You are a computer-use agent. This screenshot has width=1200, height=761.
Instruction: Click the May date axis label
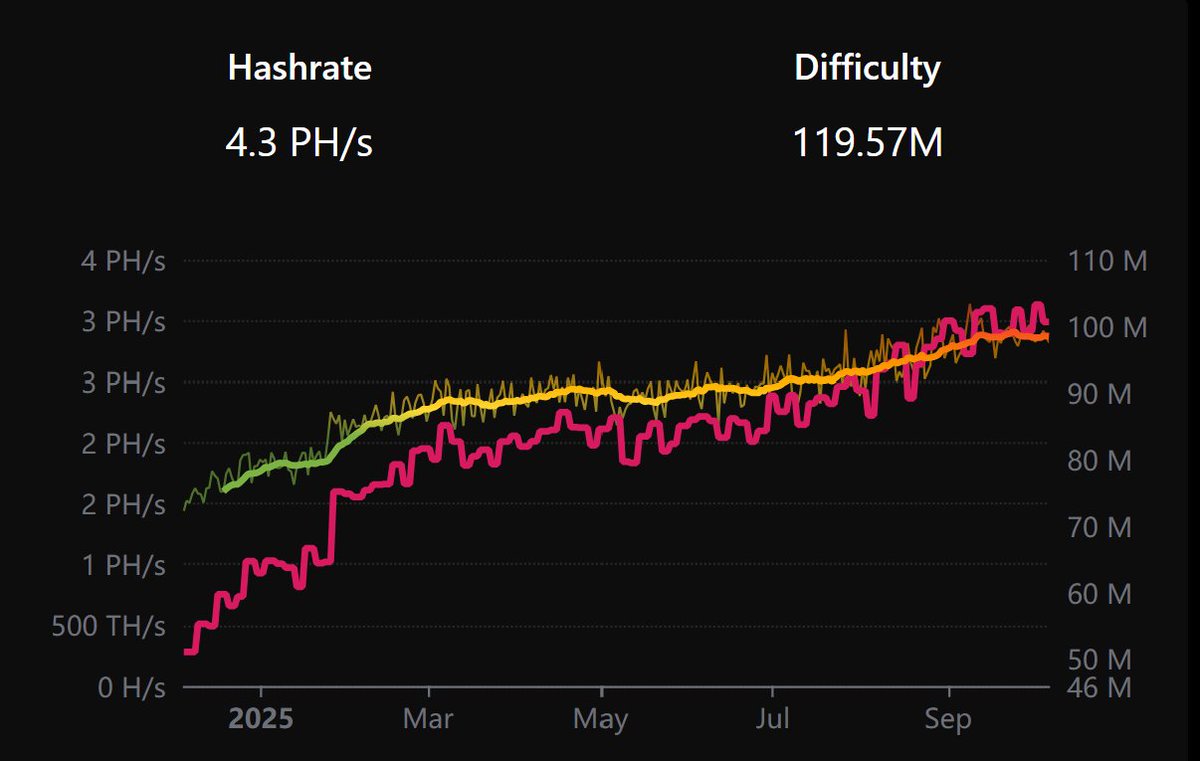pos(601,720)
